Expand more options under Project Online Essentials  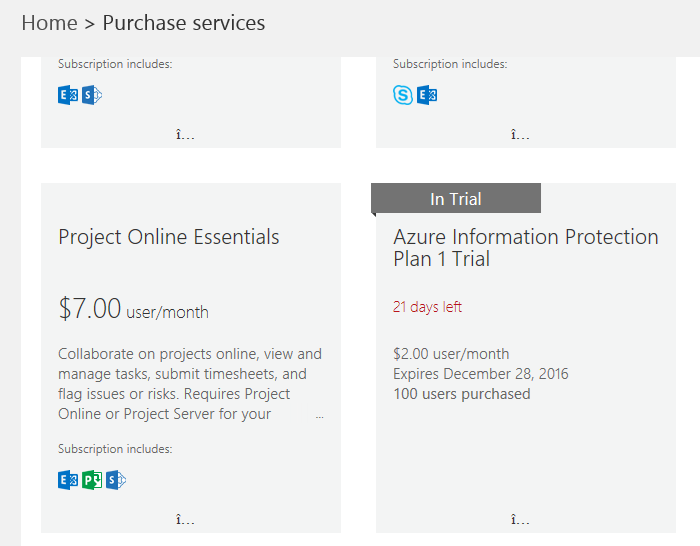[x=185, y=520]
